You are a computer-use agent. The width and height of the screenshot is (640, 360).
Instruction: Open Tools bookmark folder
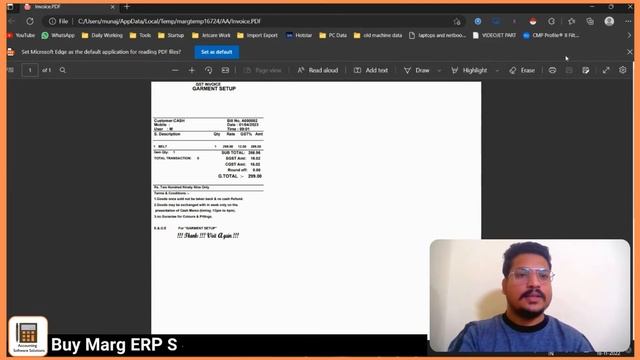point(140,36)
